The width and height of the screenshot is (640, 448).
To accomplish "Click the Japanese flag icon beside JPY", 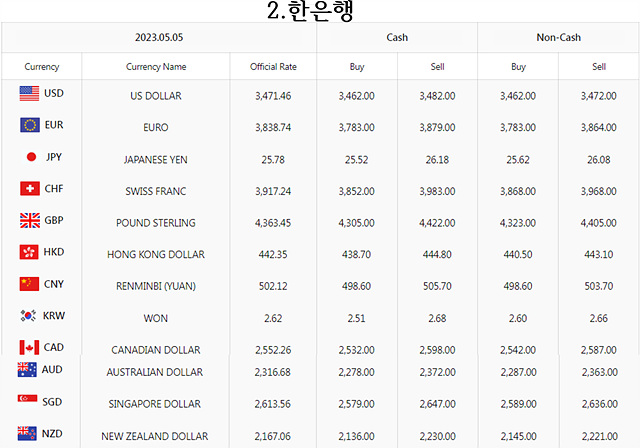I will pyautogui.click(x=31, y=157).
